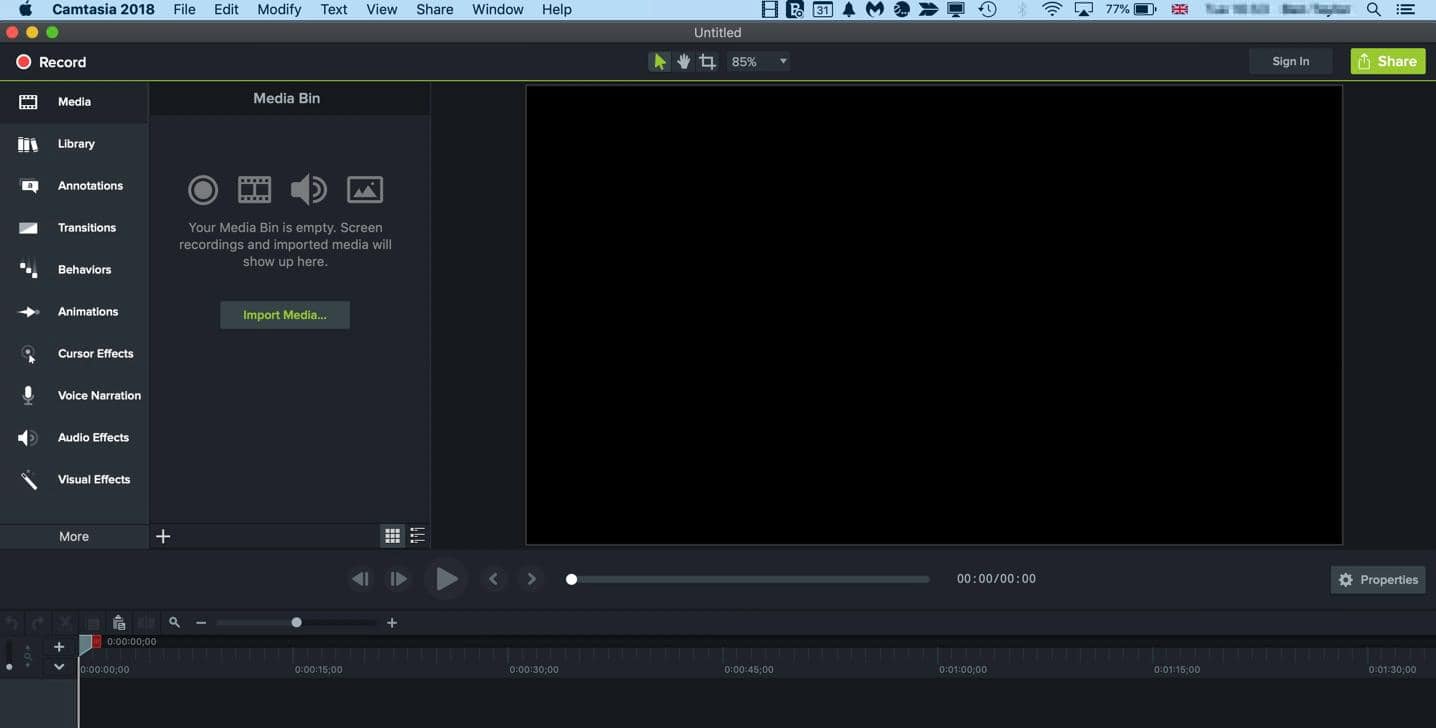Screen dimensions: 1436x728
Task: Click the Undo icon in timeline toolbar
Action: coord(13,623)
